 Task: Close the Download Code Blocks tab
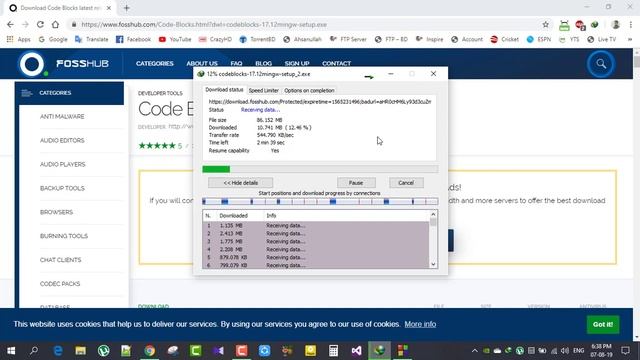[109, 8]
